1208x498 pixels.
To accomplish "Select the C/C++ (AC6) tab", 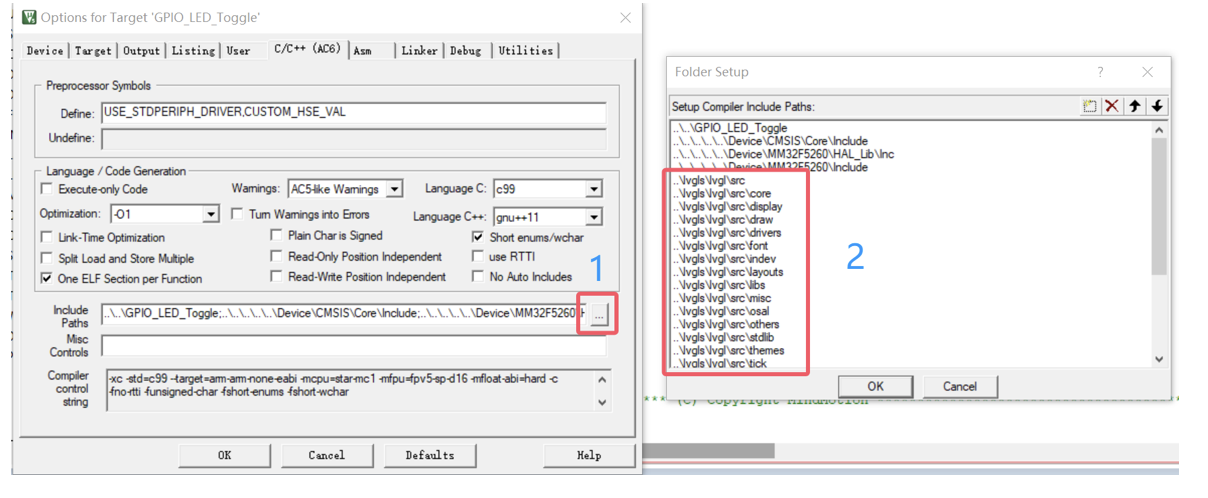I will coord(307,48).
